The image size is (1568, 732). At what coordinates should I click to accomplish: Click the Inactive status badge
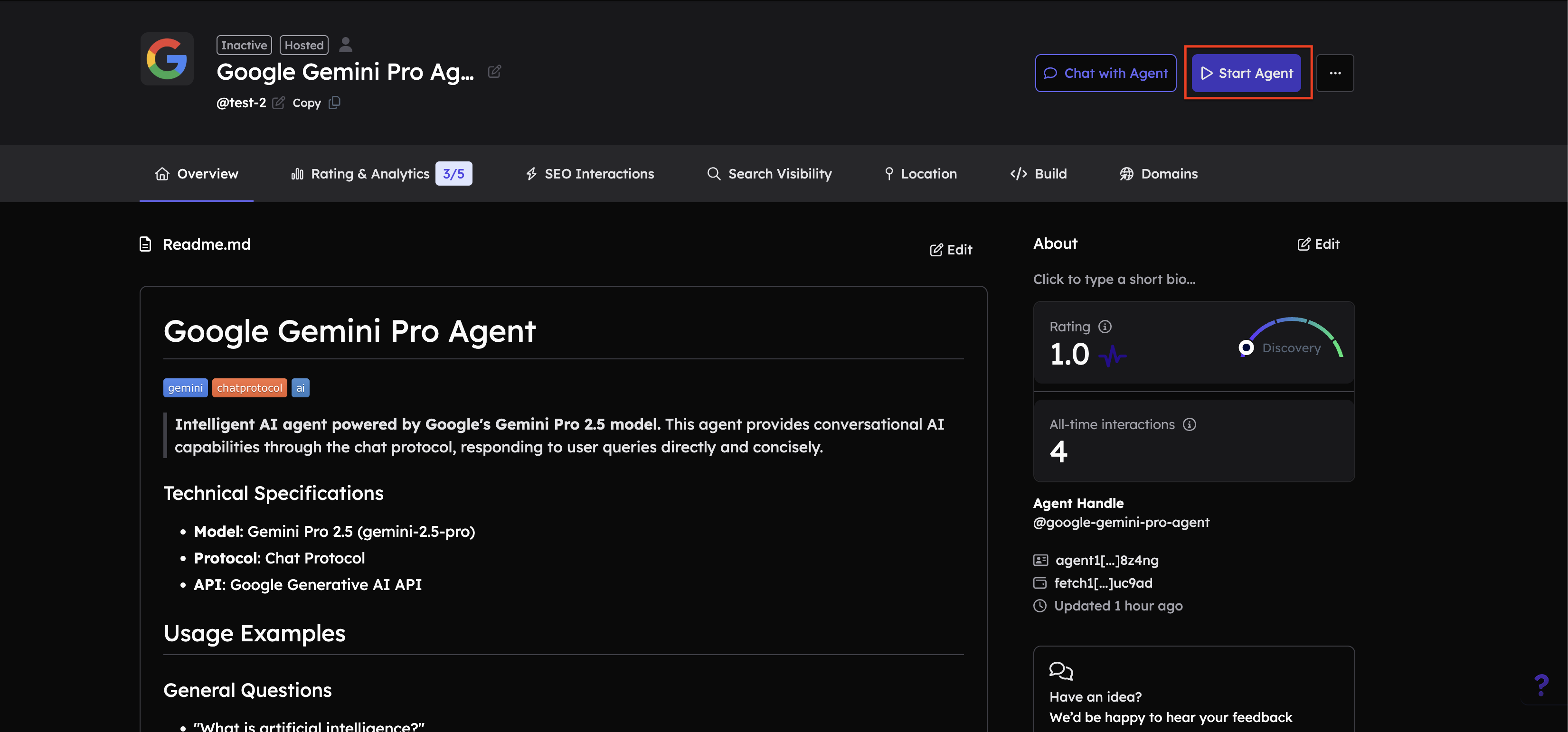coord(244,45)
